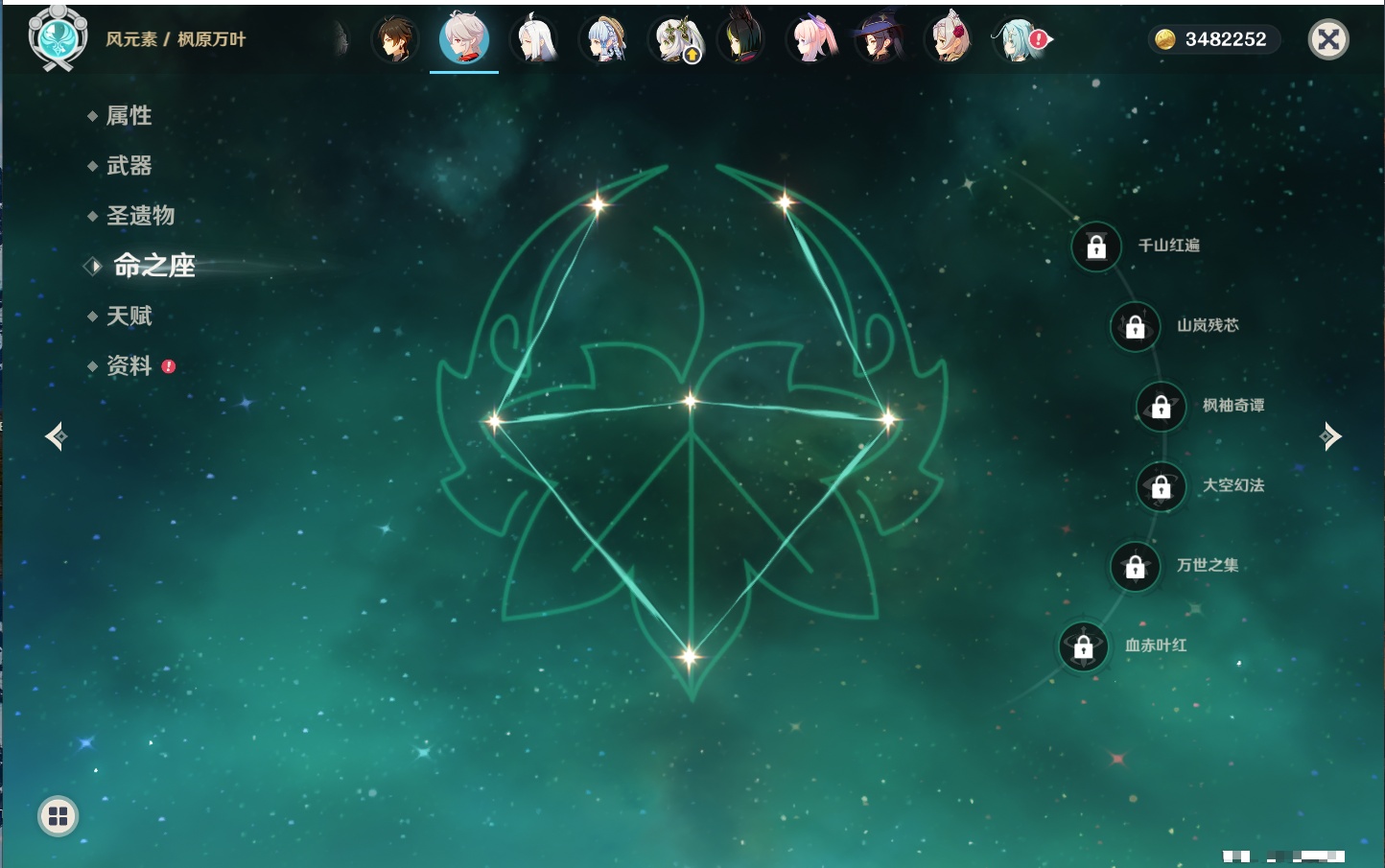Select Faruzan's teal-haired avatar with alert

pyautogui.click(x=1019, y=39)
